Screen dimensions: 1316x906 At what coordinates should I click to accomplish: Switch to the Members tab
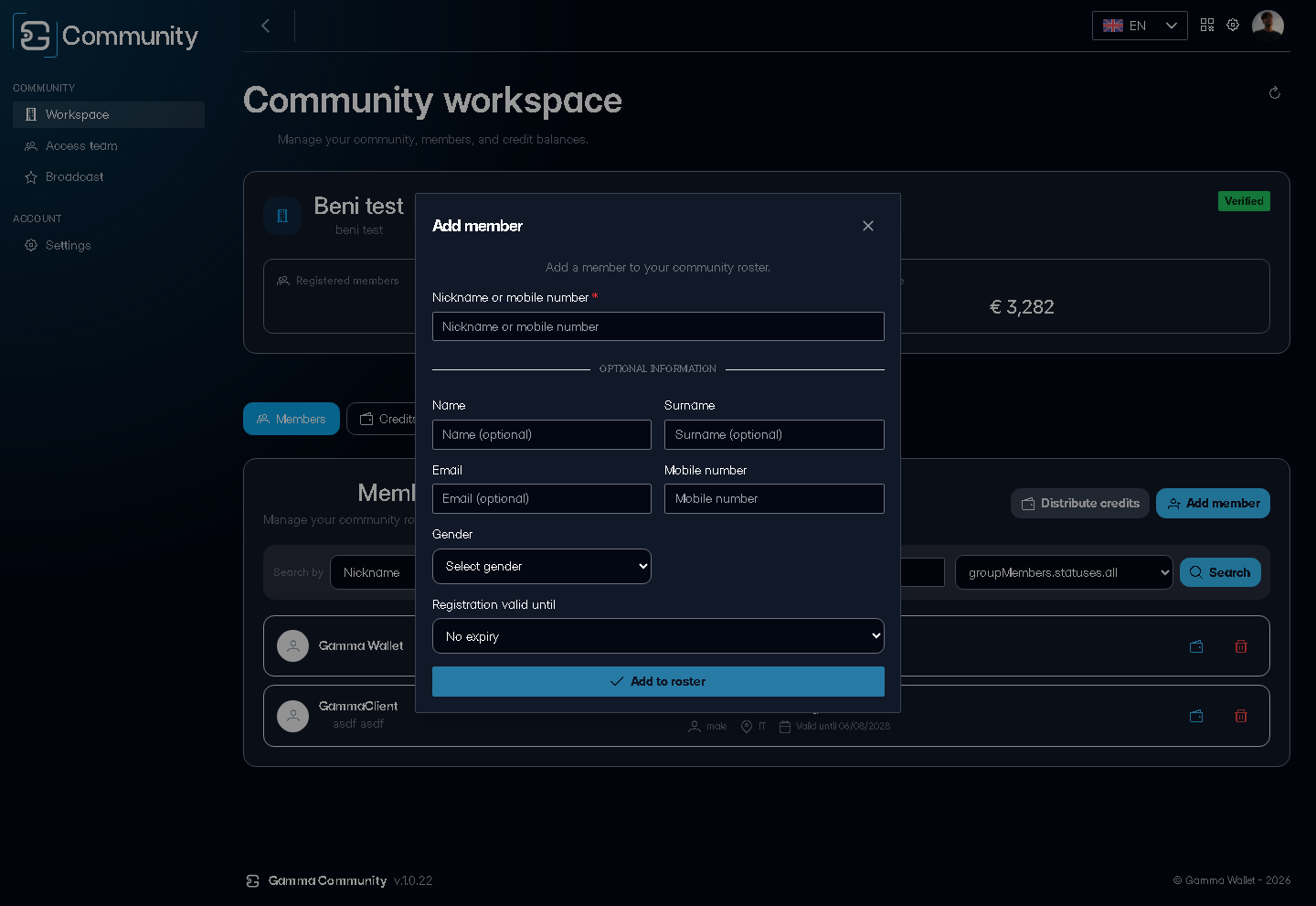tap(292, 419)
